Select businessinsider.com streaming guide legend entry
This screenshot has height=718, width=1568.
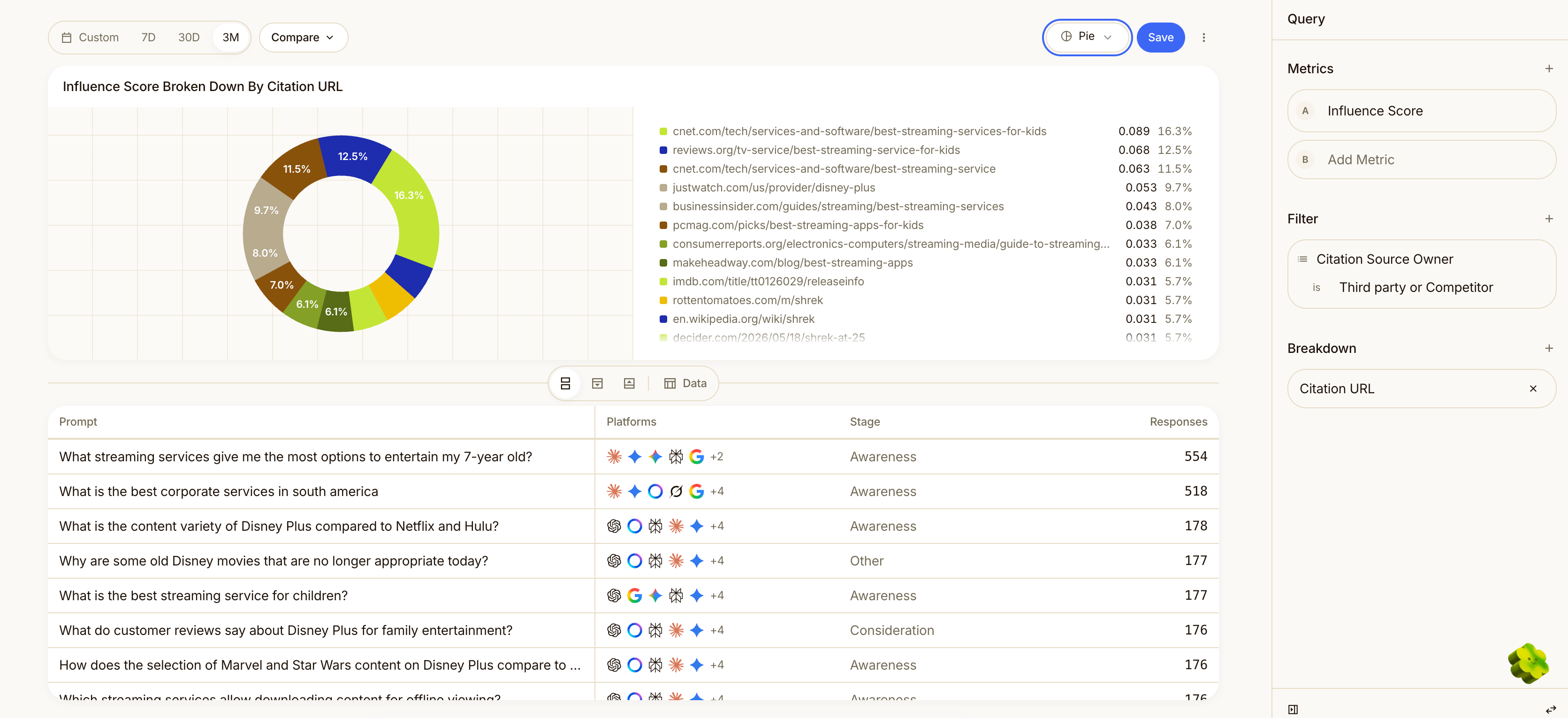click(x=925, y=206)
